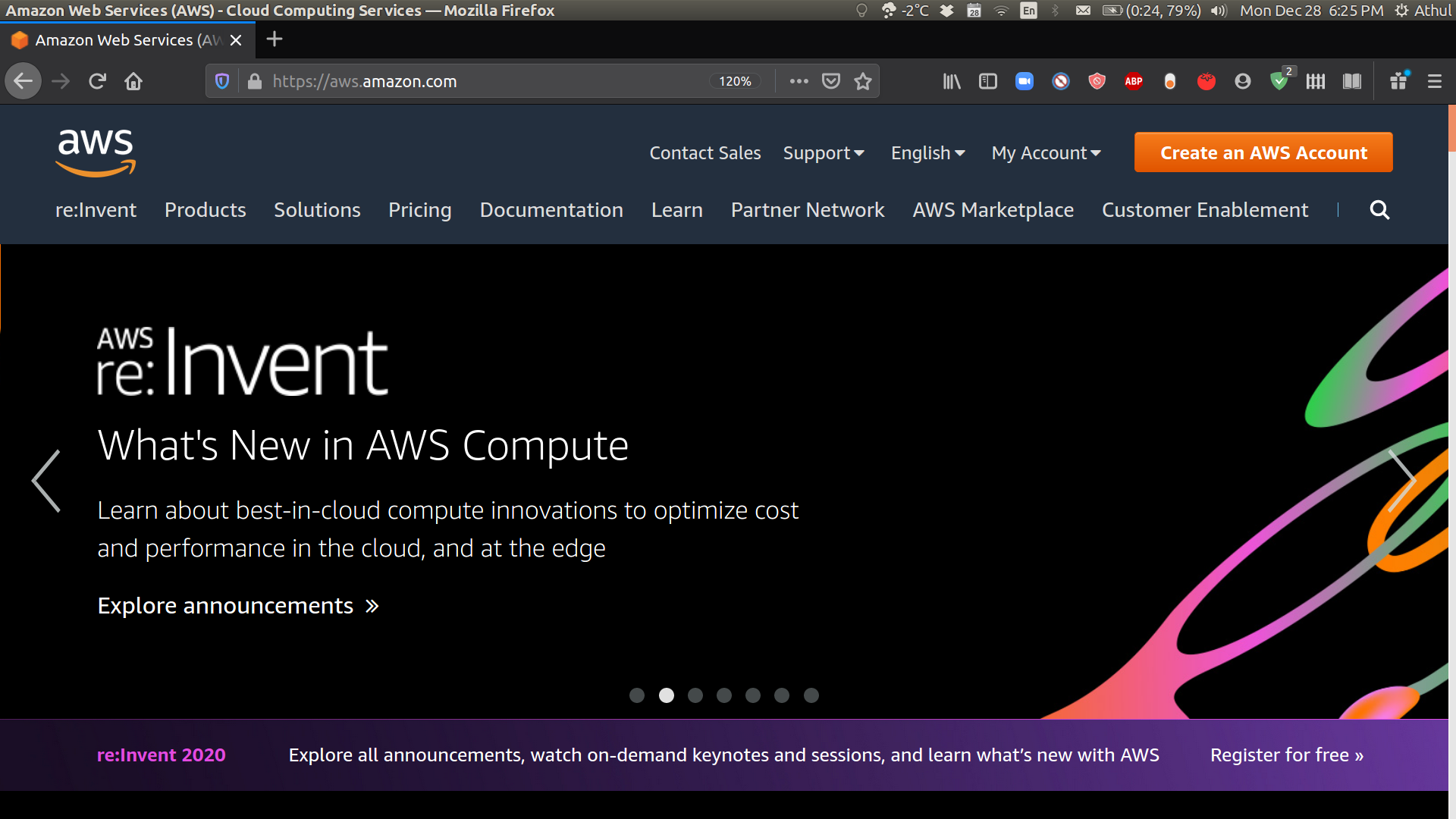1456x819 pixels.
Task: Bookmark this page with the star
Action: tap(863, 81)
